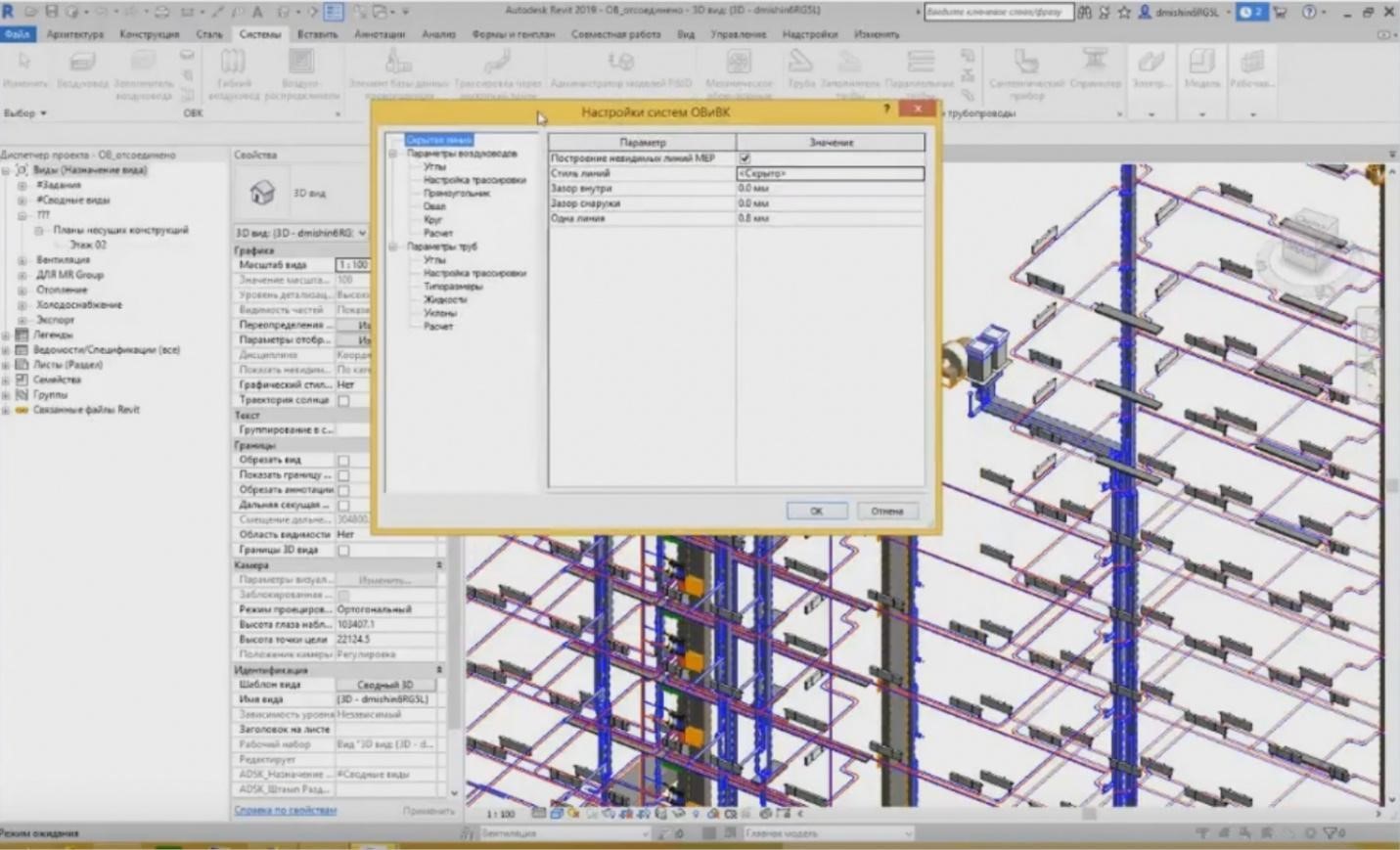Screen dimensions: 1400x850
Task: Enable the Границы 3D вида checkbox
Action: point(343,551)
